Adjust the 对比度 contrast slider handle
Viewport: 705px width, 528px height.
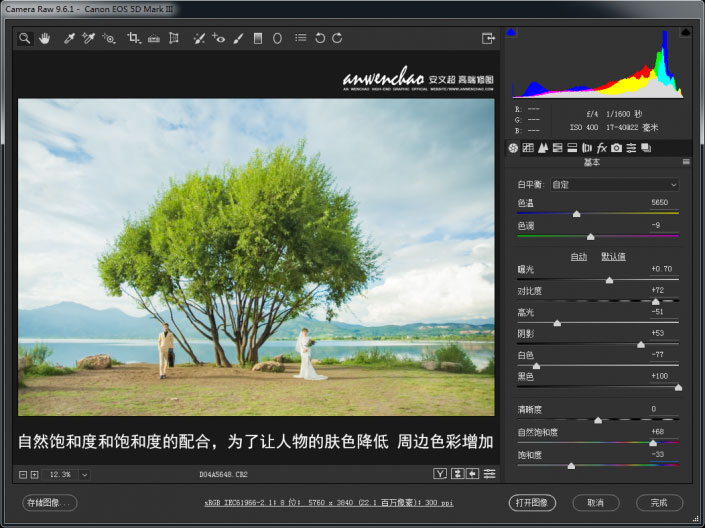point(656,301)
